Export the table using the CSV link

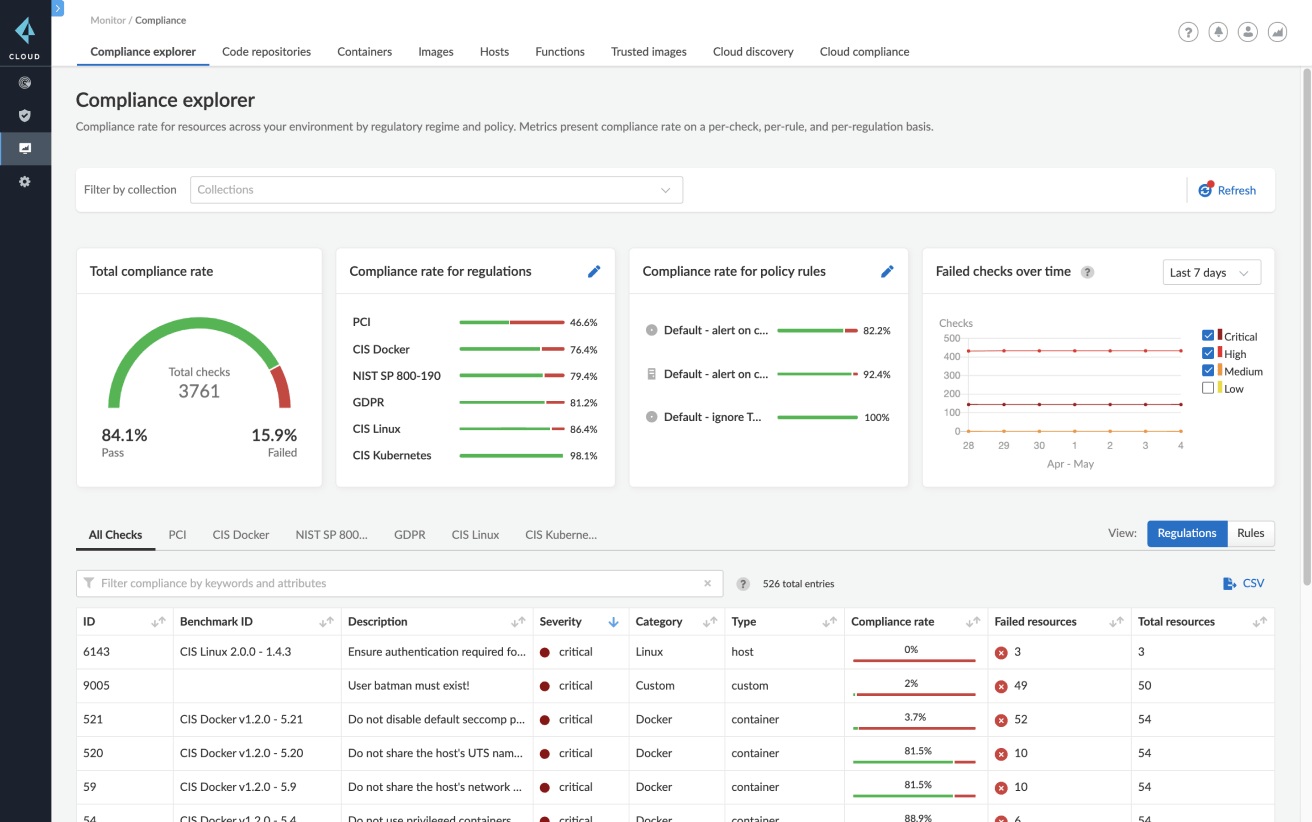[1243, 582]
